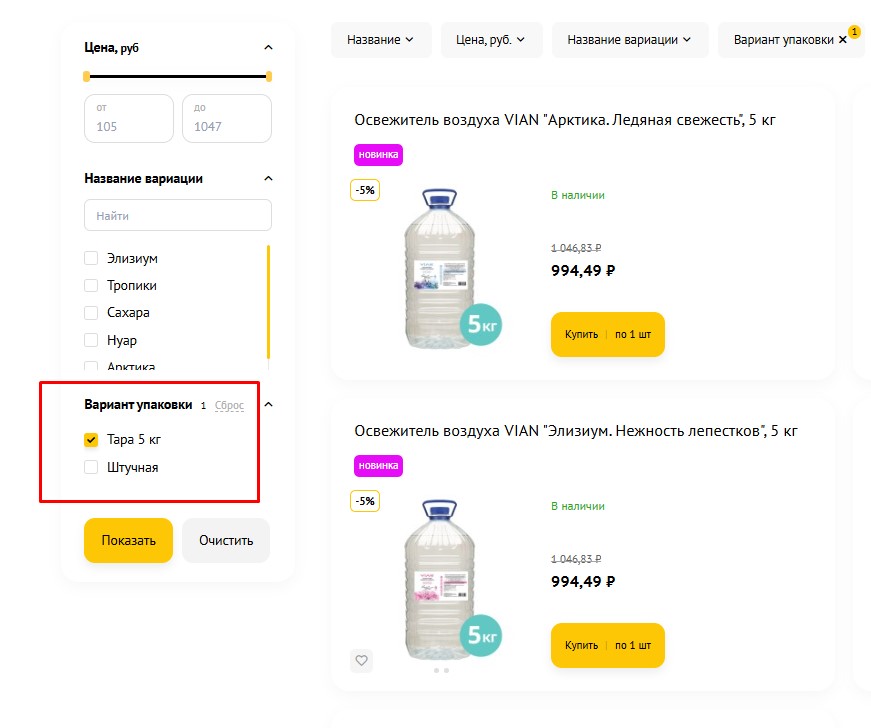The image size is (871, 728).
Task: Focus the Найти variation search field
Action: [x=178, y=215]
